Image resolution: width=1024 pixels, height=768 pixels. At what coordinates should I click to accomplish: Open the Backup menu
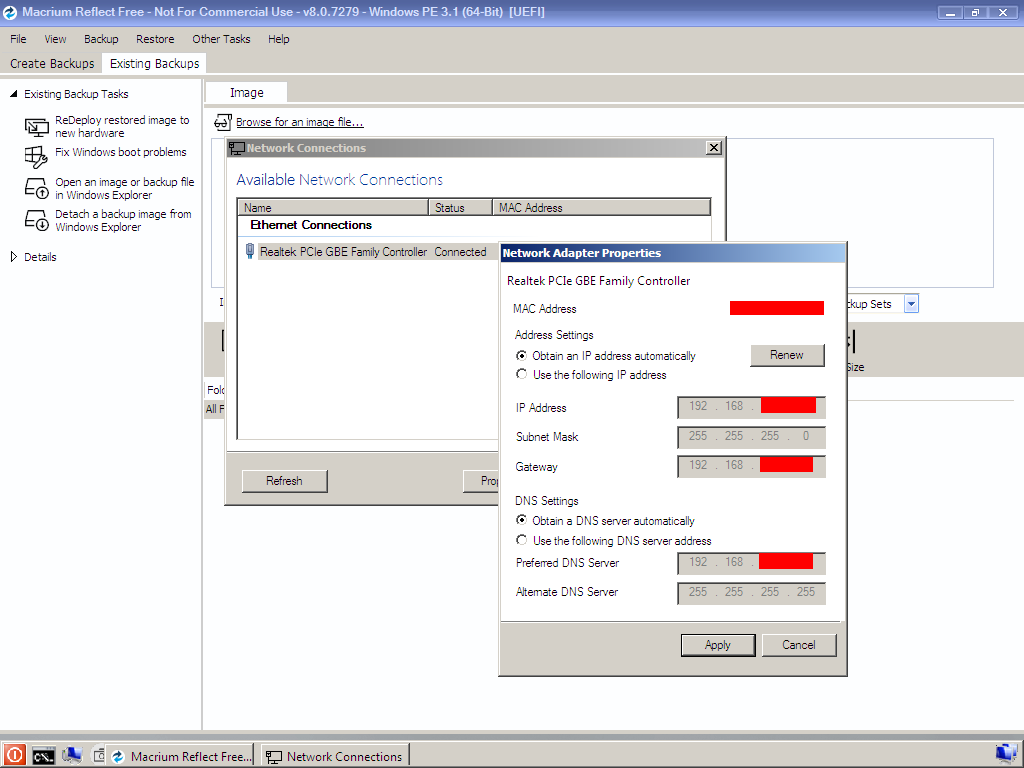click(x=101, y=39)
